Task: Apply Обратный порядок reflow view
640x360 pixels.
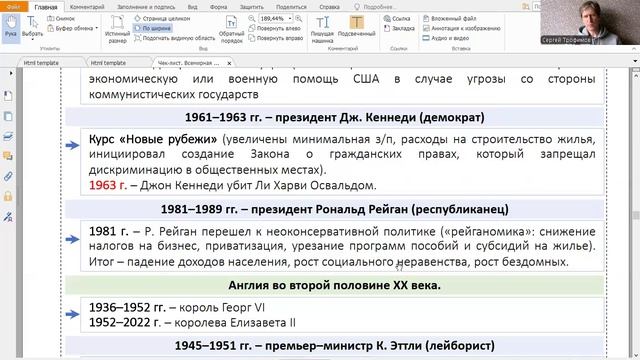Action: tap(231, 29)
